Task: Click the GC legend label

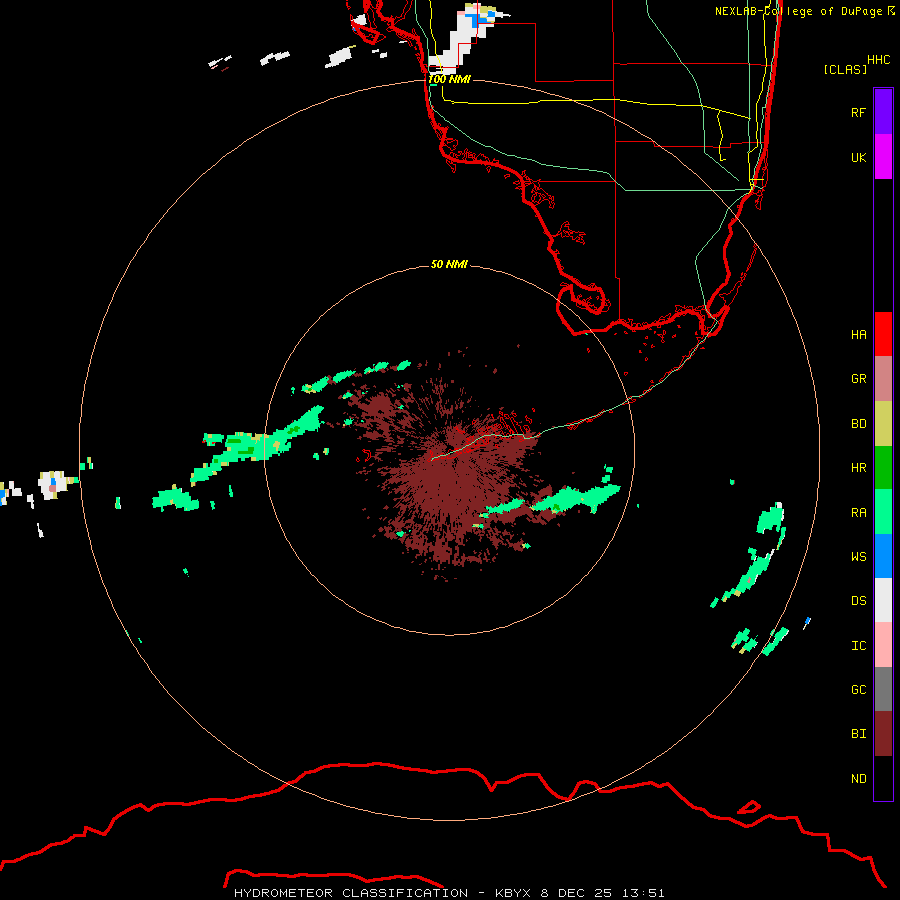Action: 858,690
